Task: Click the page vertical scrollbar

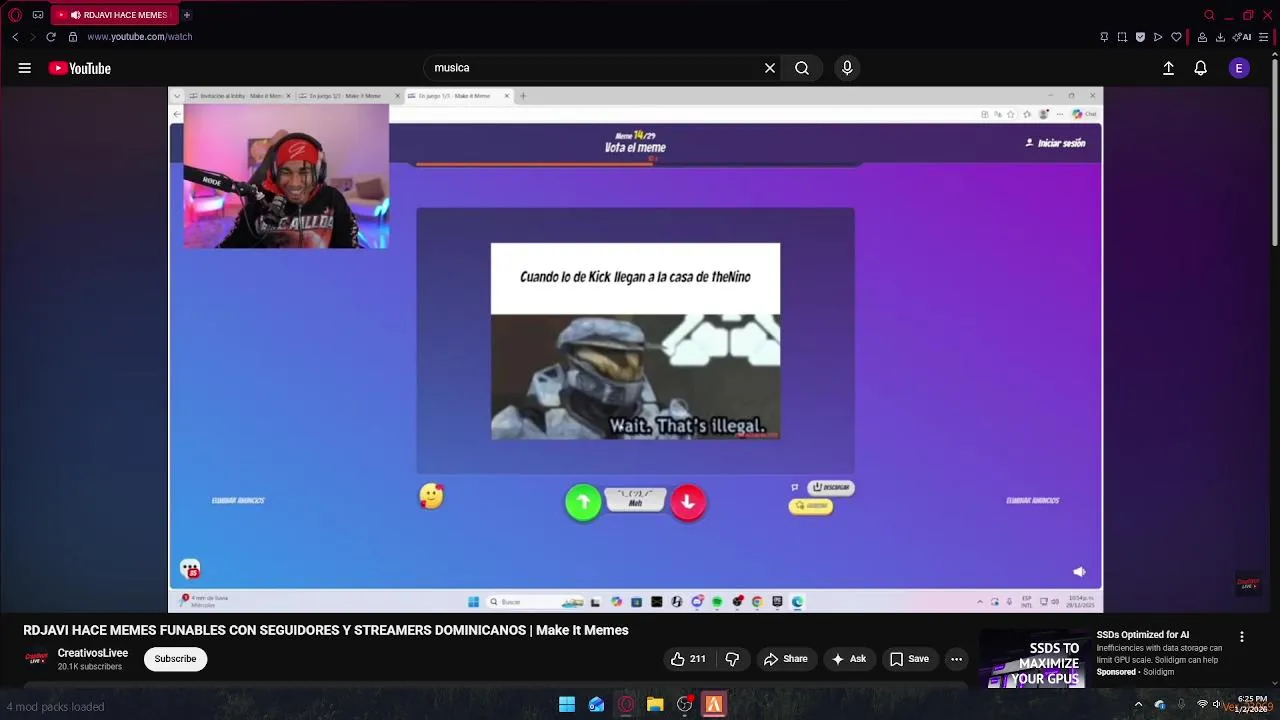Action: coord(1275,150)
